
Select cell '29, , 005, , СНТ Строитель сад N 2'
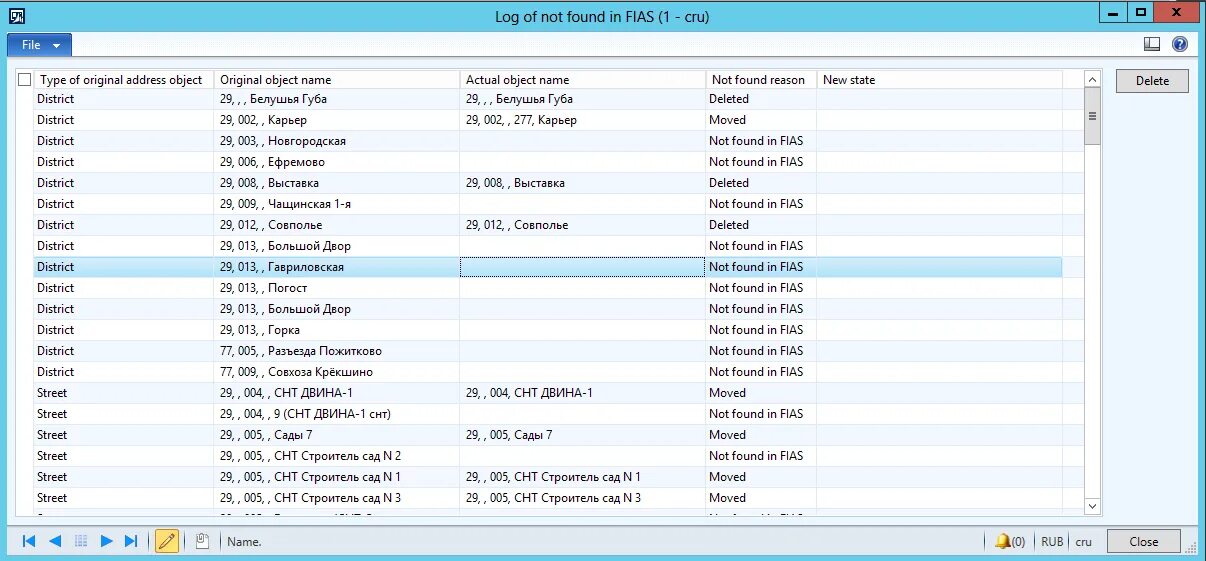pos(337,456)
